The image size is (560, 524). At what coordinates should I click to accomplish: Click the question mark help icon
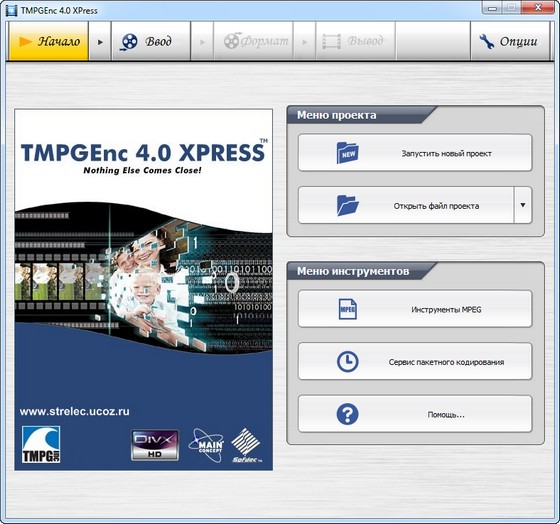[348, 414]
